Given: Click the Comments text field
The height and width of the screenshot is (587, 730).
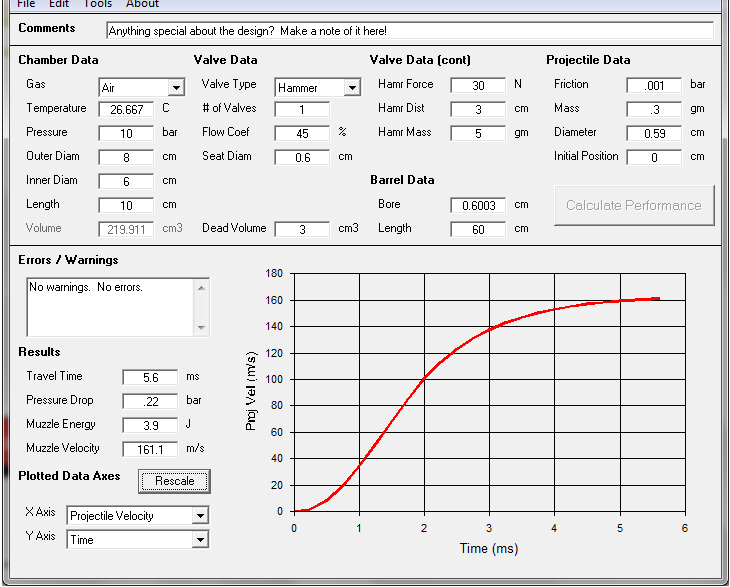Looking at the screenshot, I should [x=410, y=31].
